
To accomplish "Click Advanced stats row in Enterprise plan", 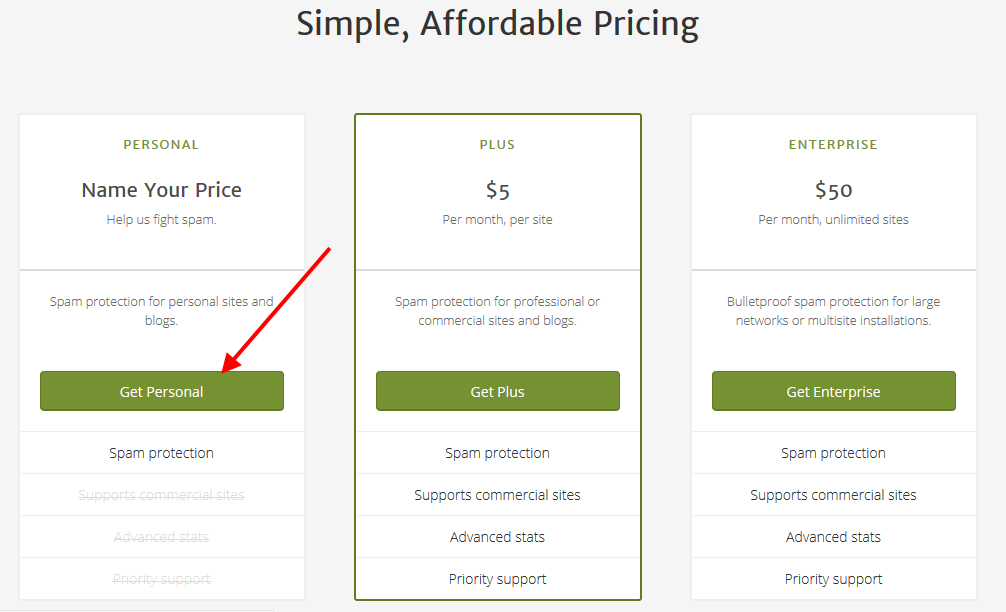I will click(833, 537).
